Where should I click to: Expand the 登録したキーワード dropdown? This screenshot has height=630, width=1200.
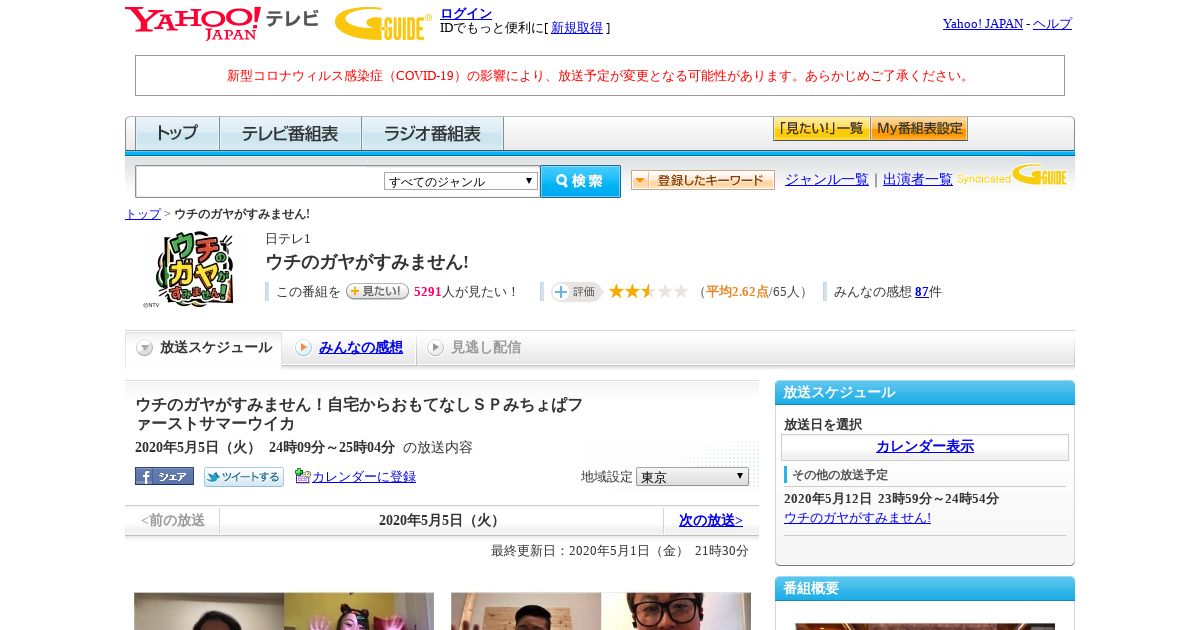[x=703, y=180]
